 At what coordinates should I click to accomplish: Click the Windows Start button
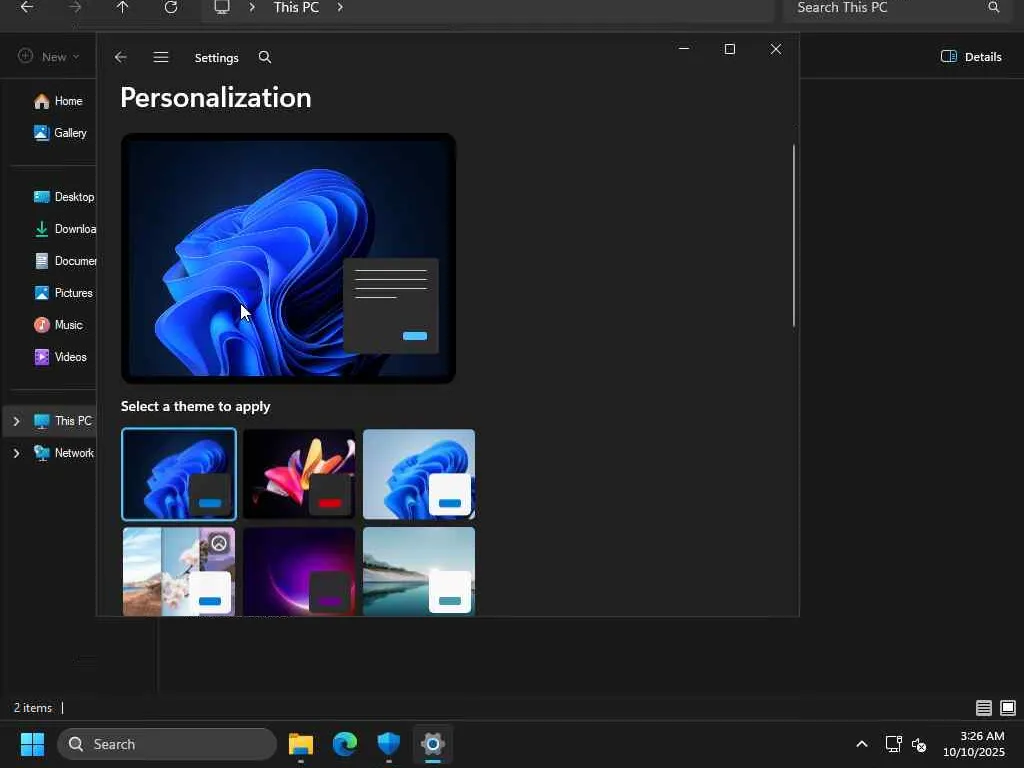tap(32, 744)
